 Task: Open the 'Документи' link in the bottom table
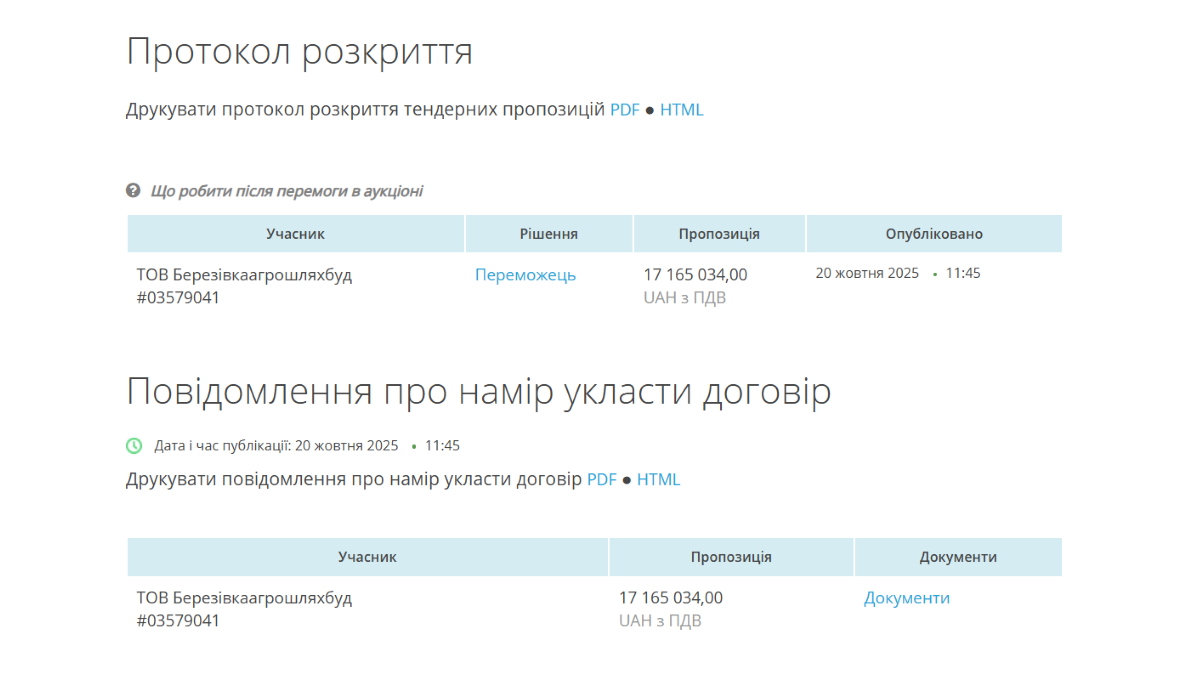pos(906,598)
